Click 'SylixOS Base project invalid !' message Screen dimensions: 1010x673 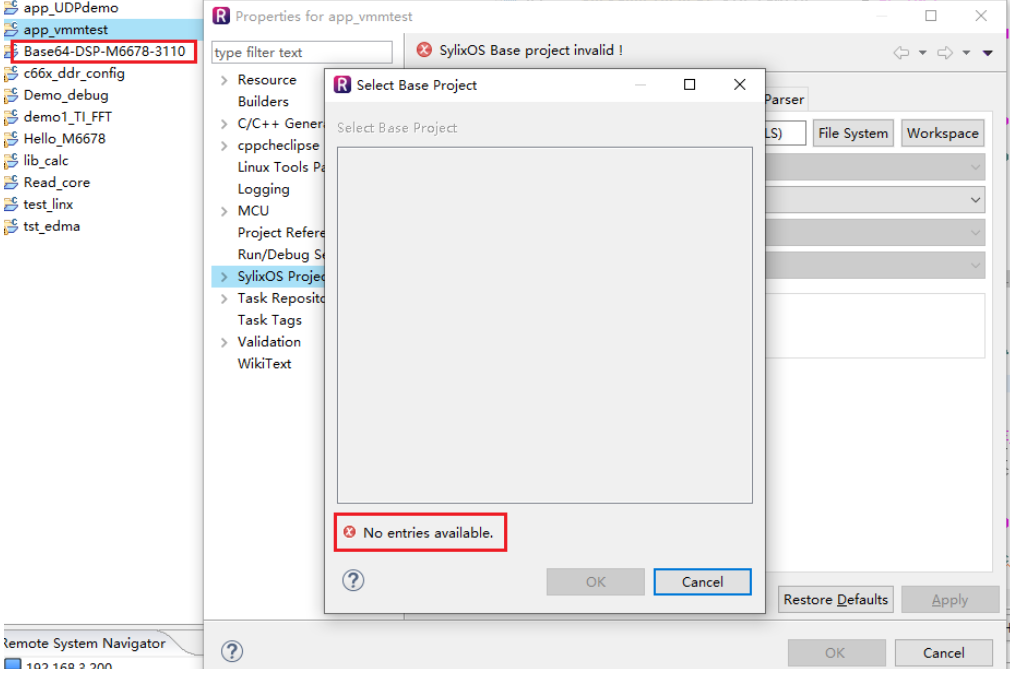coord(531,50)
